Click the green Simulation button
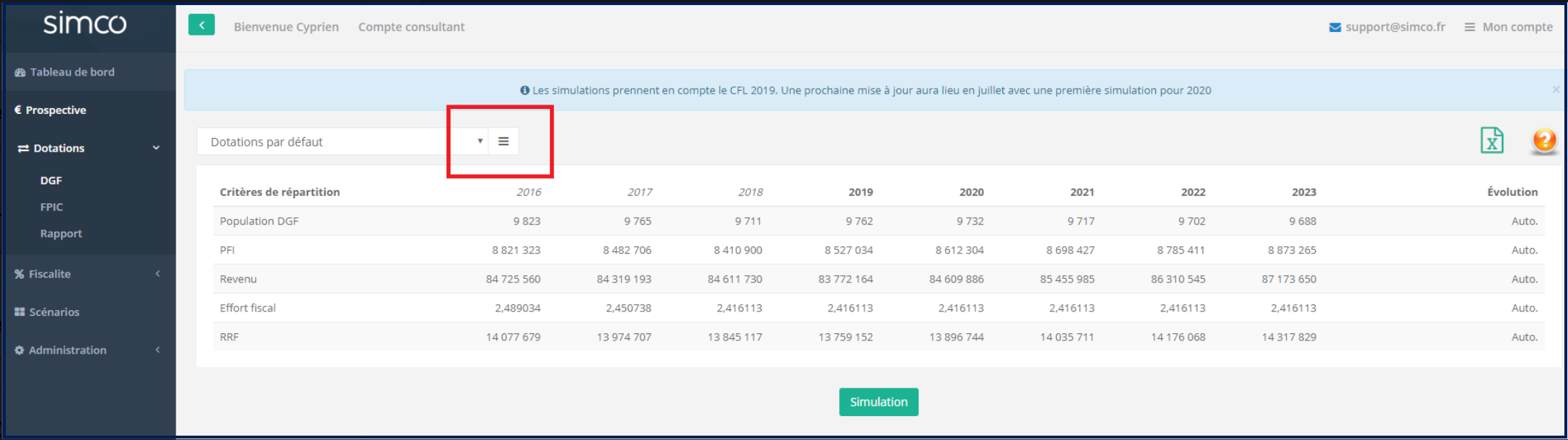This screenshot has width=1568, height=440. [878, 402]
